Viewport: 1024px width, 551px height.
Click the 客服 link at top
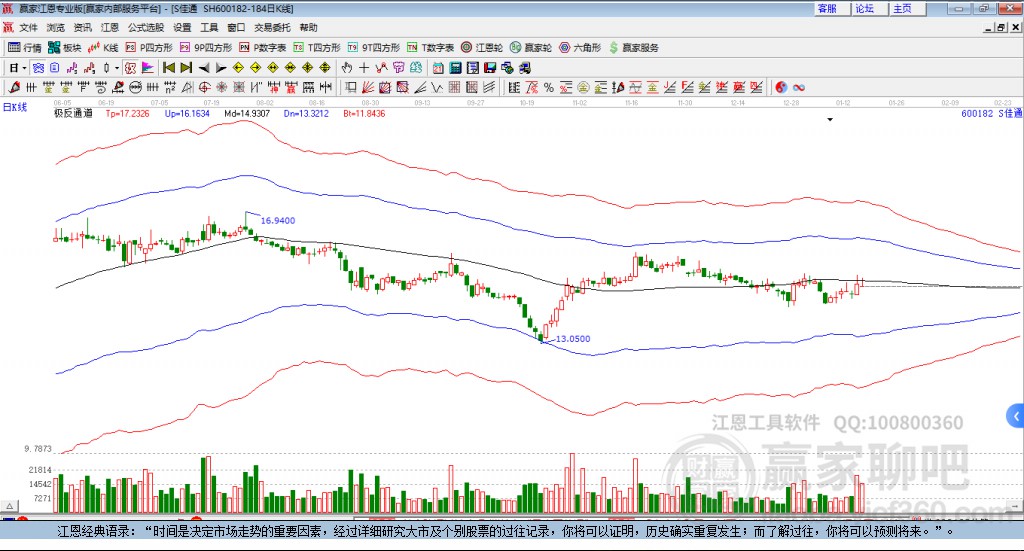(827, 8)
